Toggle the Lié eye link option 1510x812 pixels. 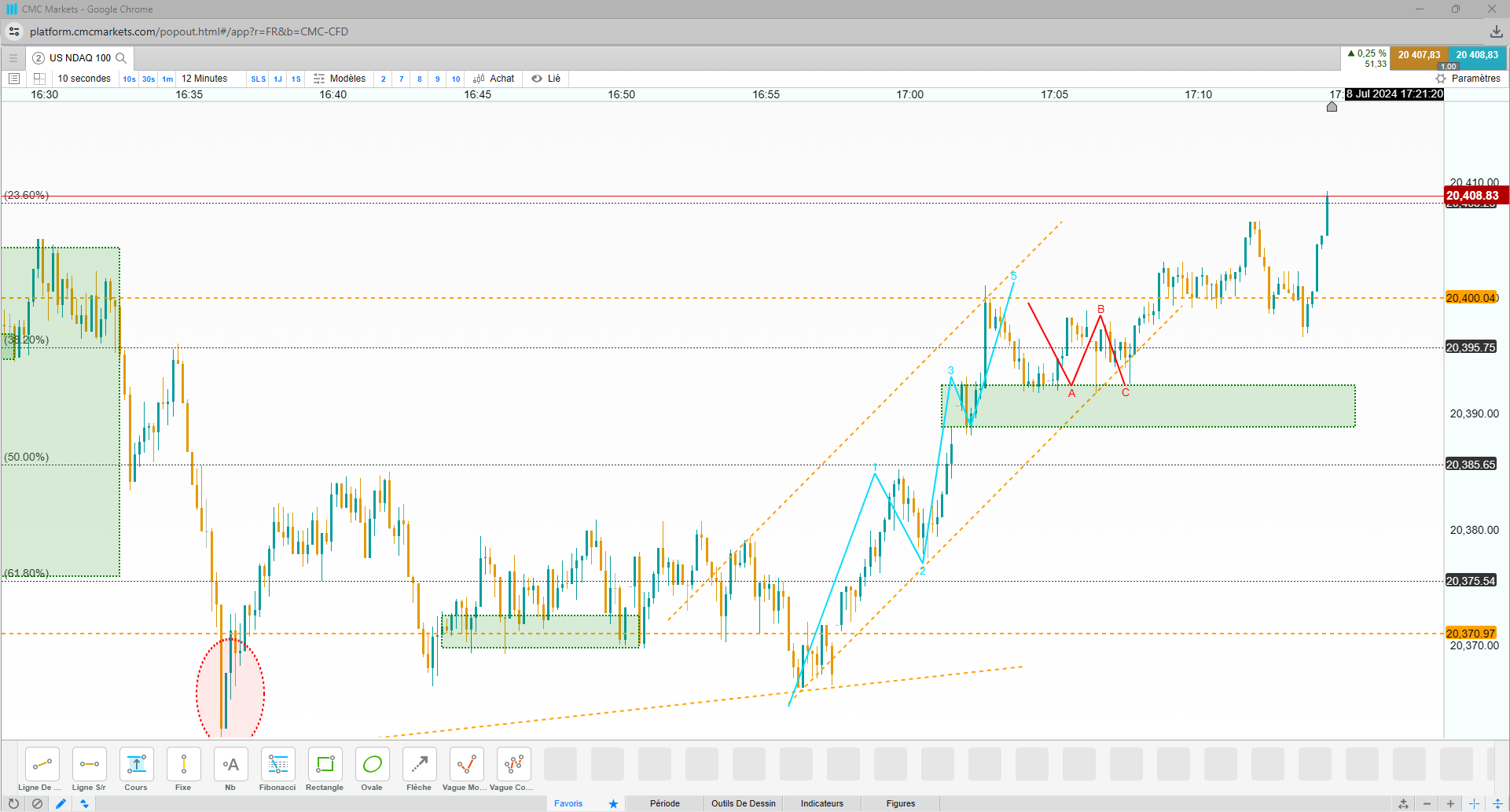coord(546,79)
